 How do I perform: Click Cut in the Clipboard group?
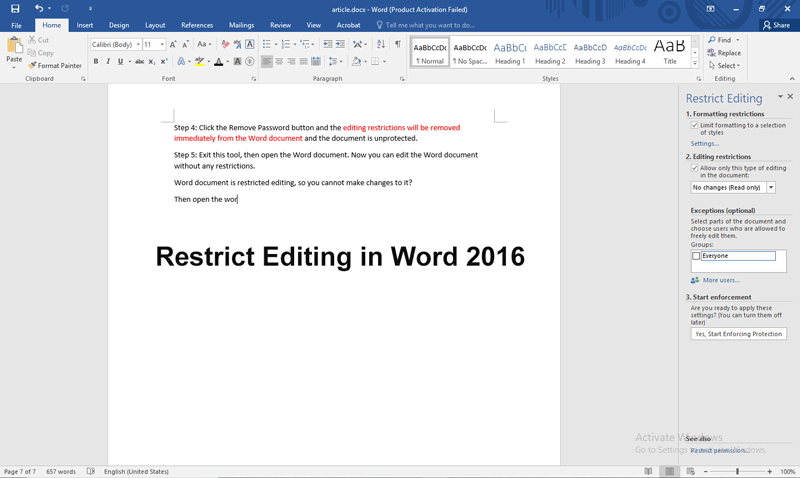pos(38,40)
